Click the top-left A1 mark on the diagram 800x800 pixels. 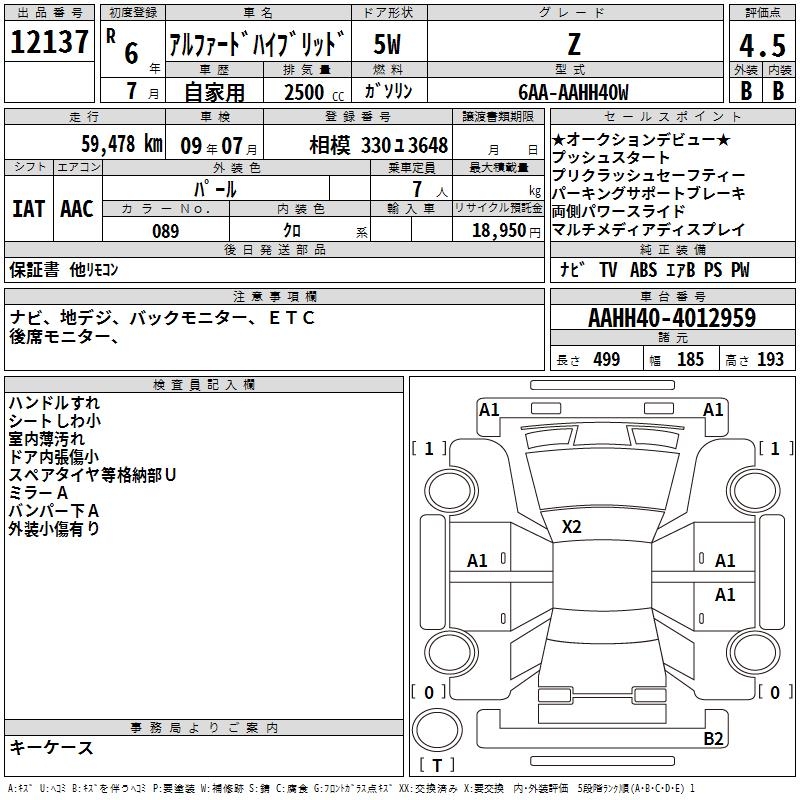pos(489,410)
